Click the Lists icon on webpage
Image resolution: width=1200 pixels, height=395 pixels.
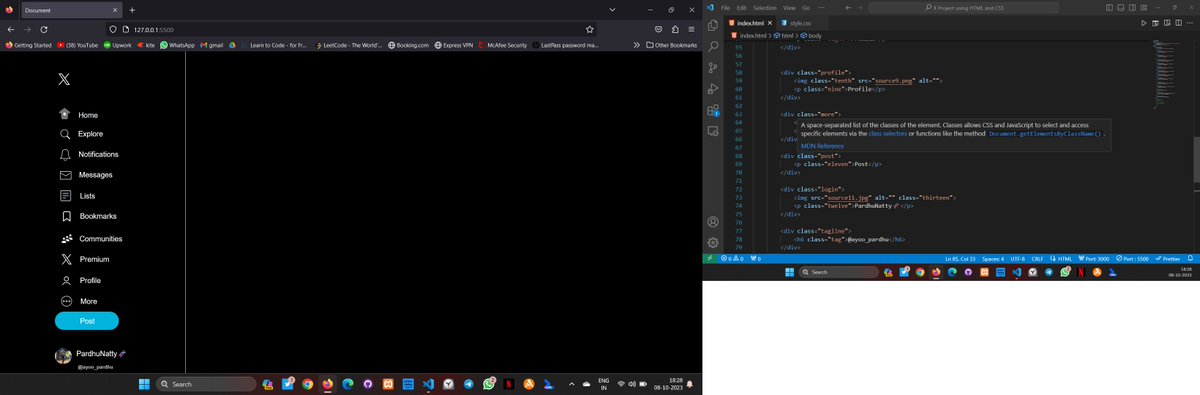tap(65, 196)
